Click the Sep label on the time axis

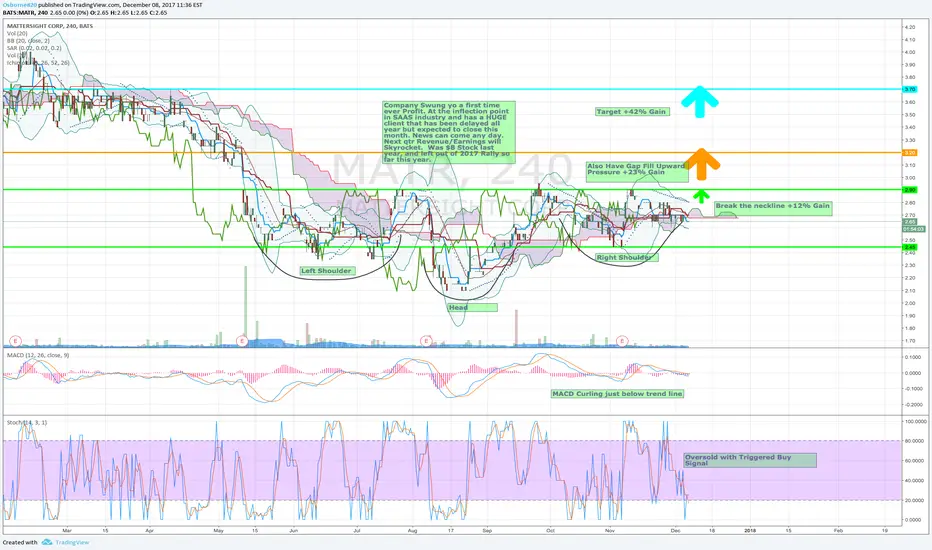click(487, 530)
